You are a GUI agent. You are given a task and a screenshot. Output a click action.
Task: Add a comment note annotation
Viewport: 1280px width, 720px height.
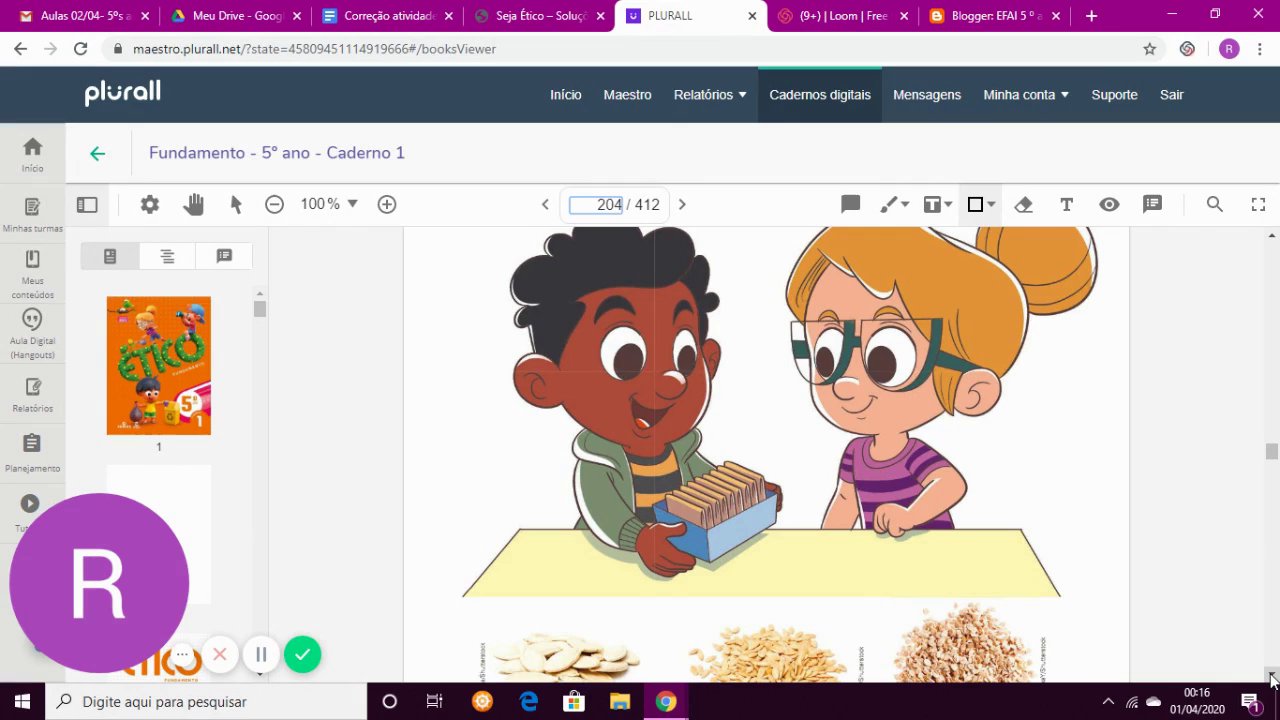[x=851, y=204]
